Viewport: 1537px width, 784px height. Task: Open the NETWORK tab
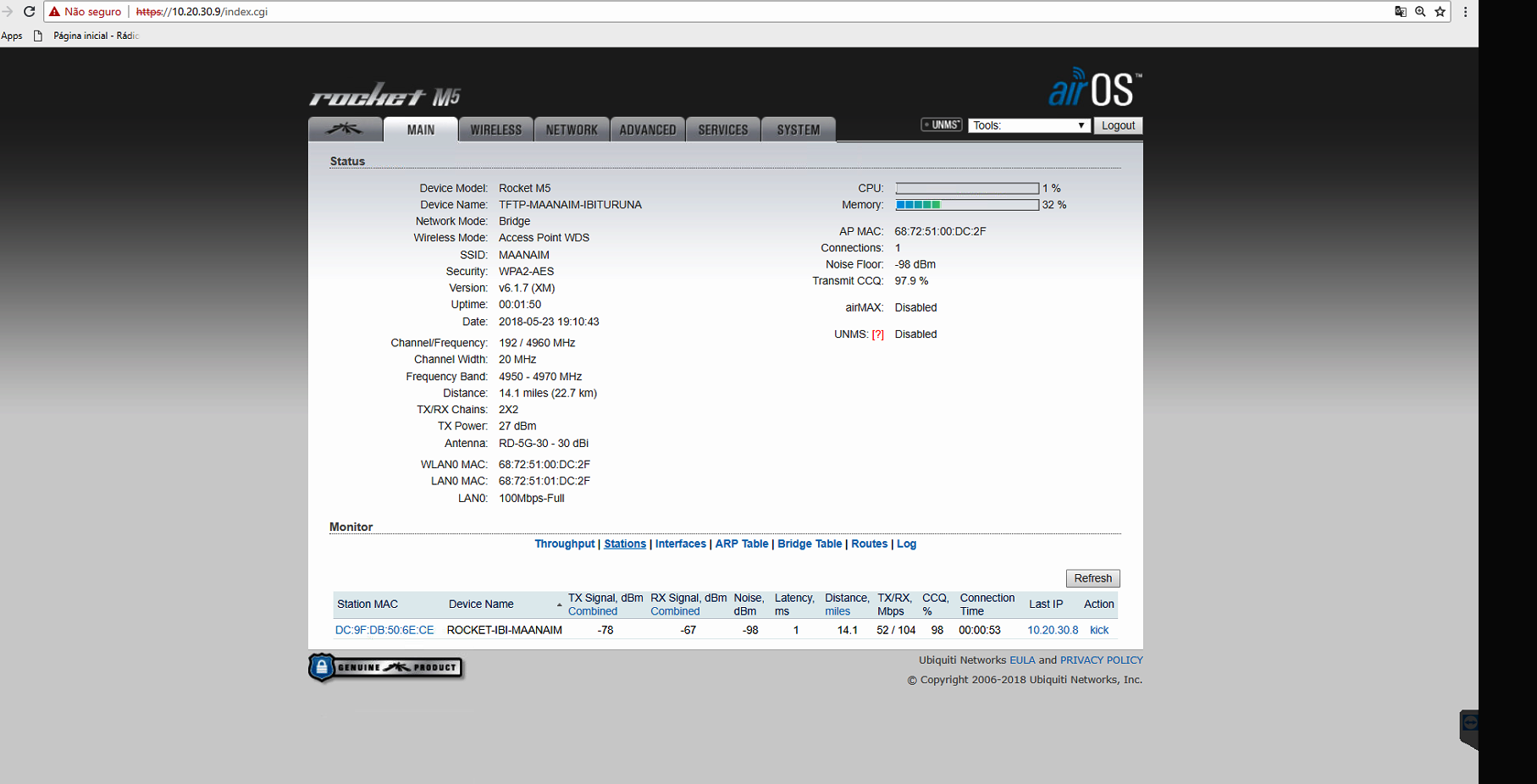pyautogui.click(x=572, y=130)
